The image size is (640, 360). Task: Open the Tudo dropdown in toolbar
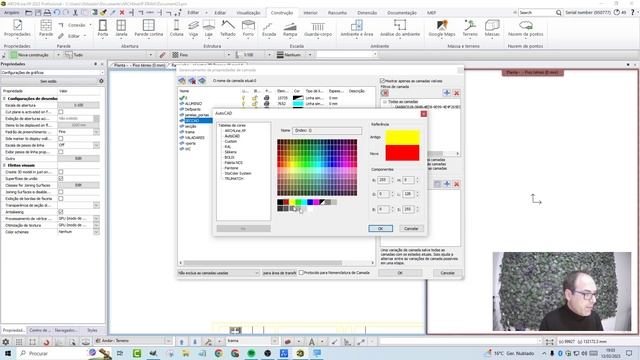pyautogui.click(x=151, y=55)
